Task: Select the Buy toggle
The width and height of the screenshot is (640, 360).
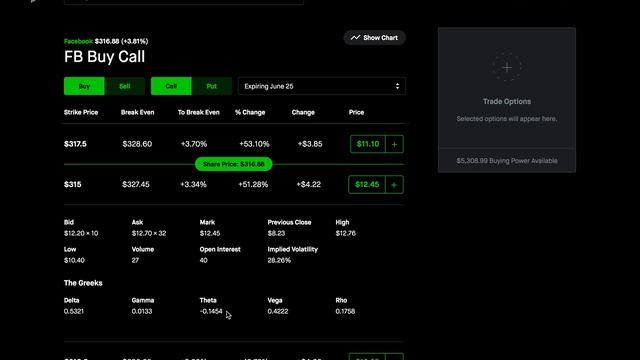Action: [84, 86]
